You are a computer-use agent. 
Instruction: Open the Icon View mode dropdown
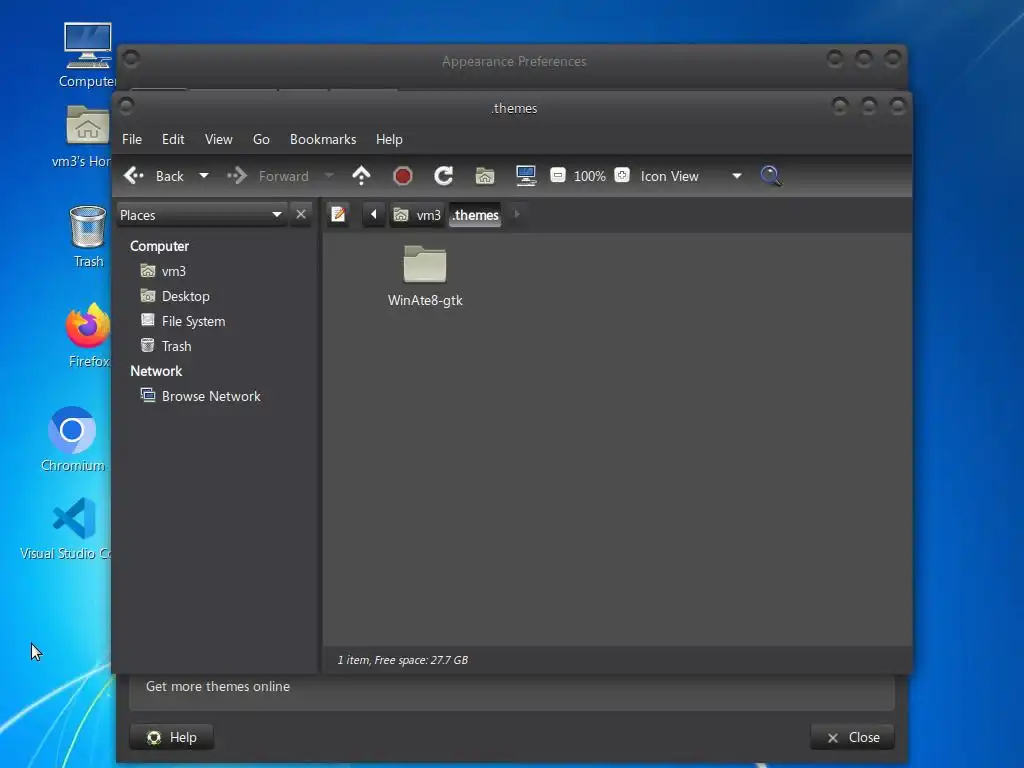tap(691, 176)
